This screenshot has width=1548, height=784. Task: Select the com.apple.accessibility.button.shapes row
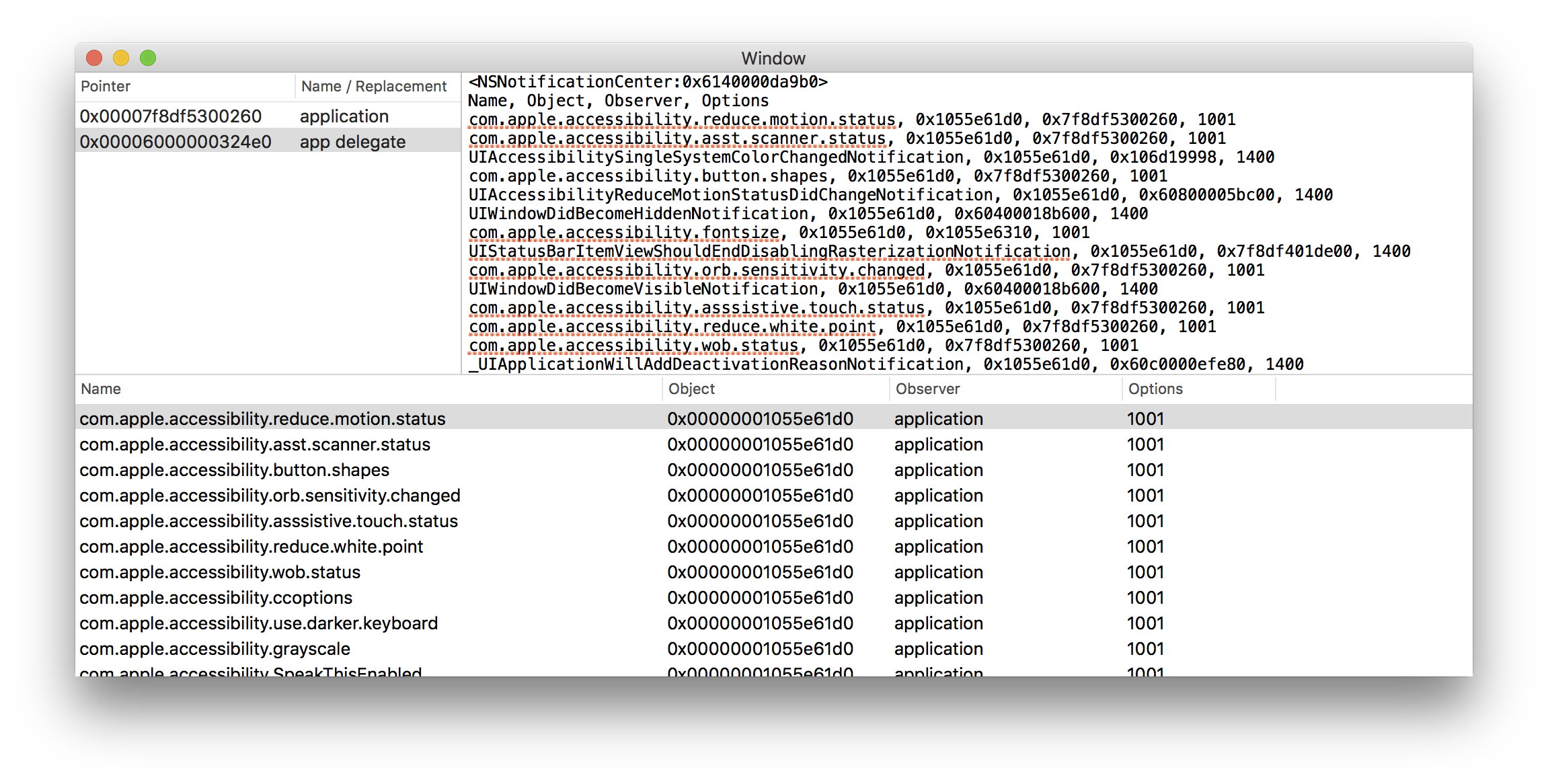point(234,470)
